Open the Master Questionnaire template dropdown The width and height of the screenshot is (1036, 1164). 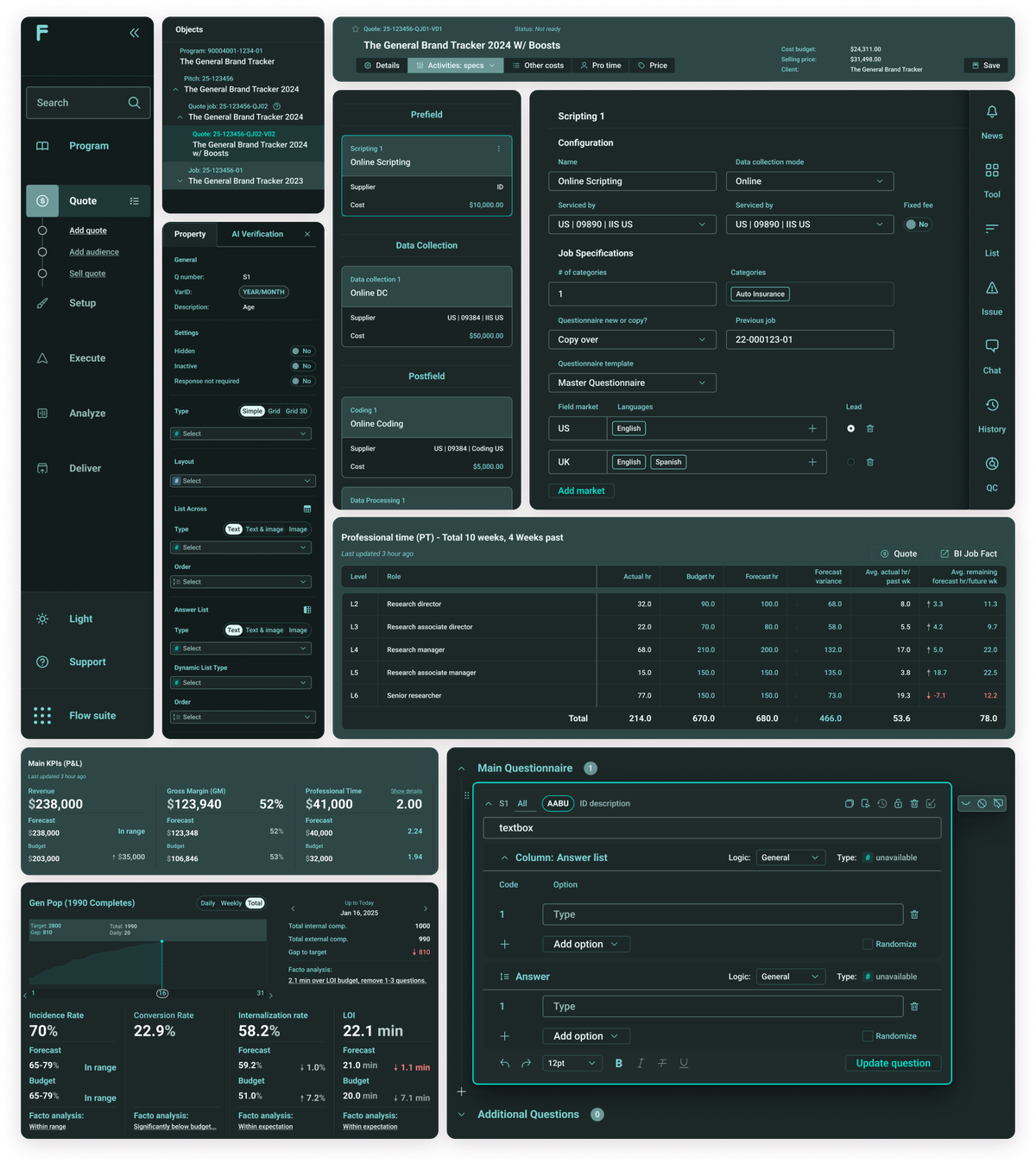(x=632, y=383)
